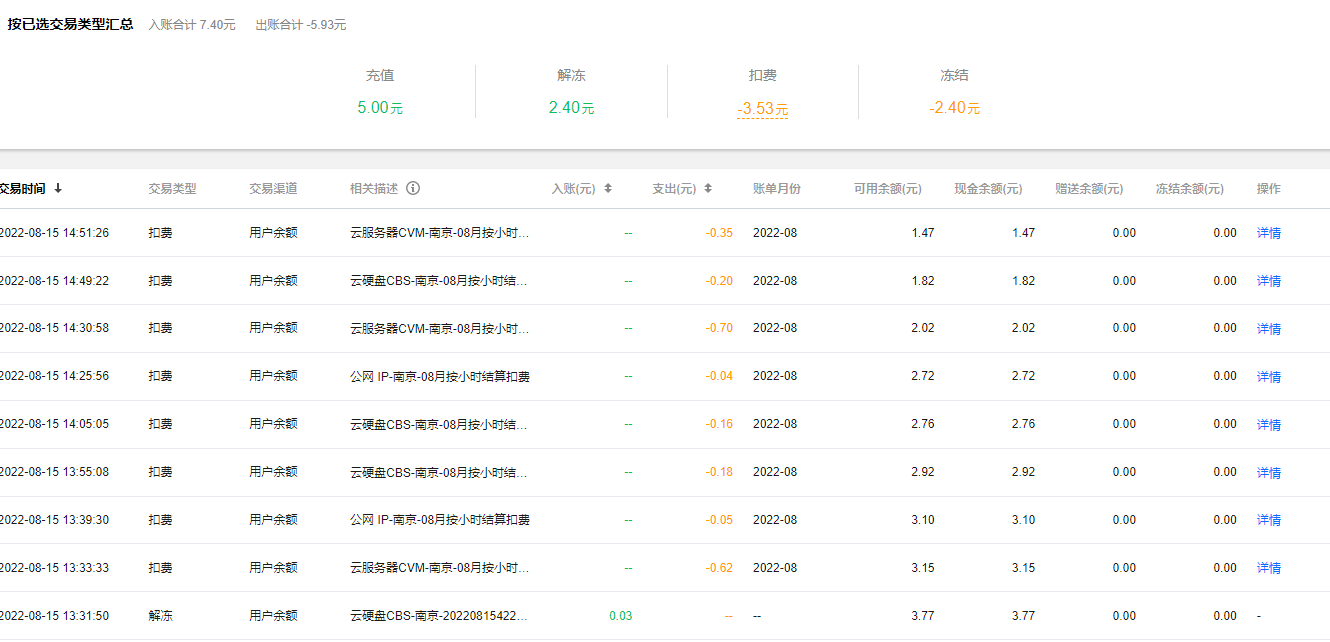1330x642 pixels.
Task: Open 详情 for the 13:39:30 公网IP row
Action: pos(1268,519)
